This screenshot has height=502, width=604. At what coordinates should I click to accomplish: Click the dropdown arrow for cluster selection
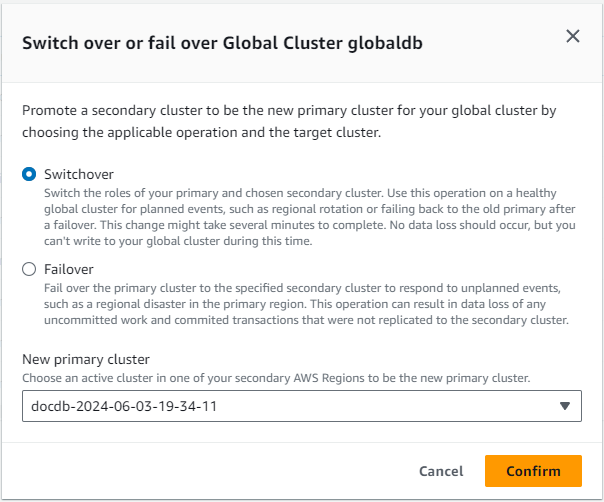pos(565,406)
